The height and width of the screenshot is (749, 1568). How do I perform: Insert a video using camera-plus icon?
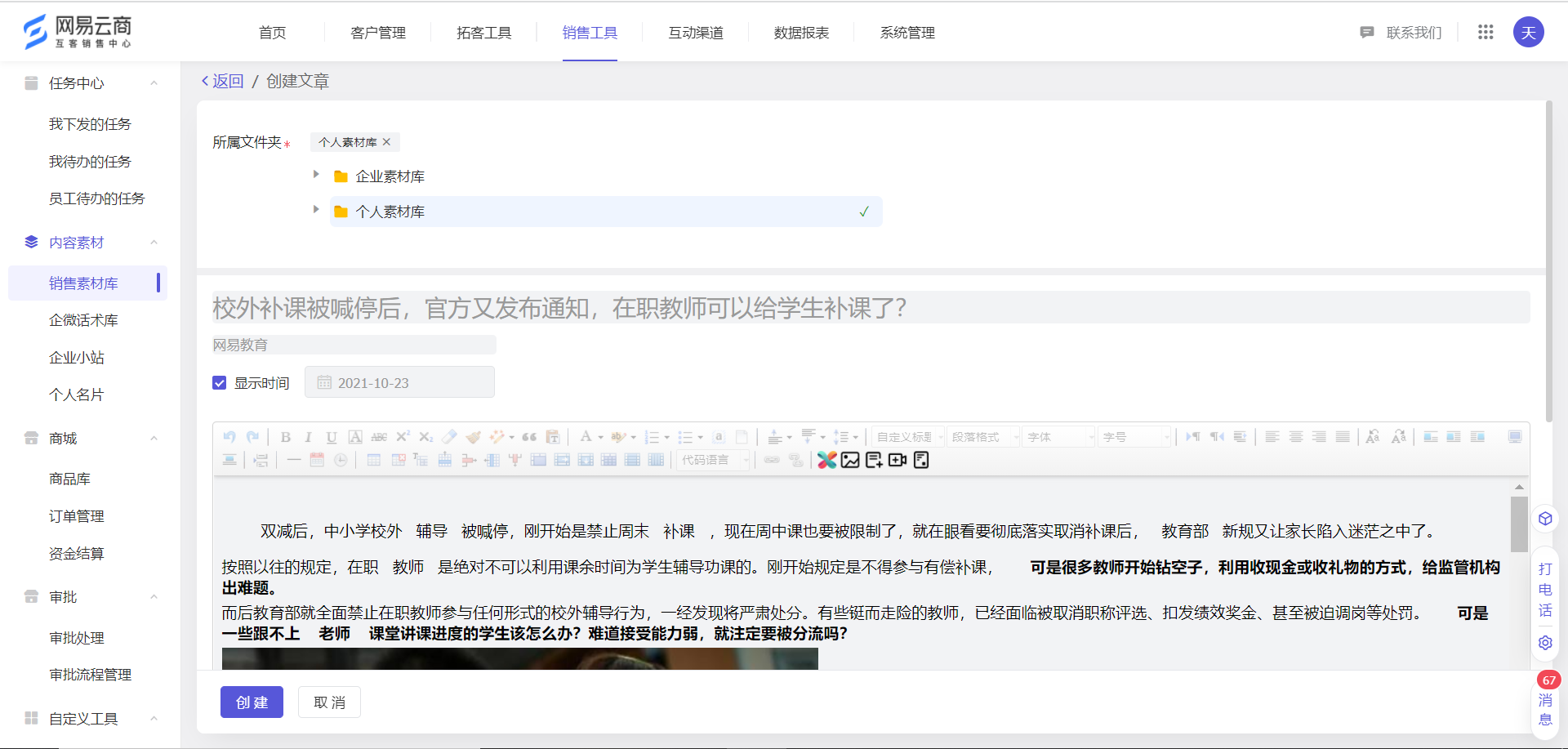pos(898,460)
